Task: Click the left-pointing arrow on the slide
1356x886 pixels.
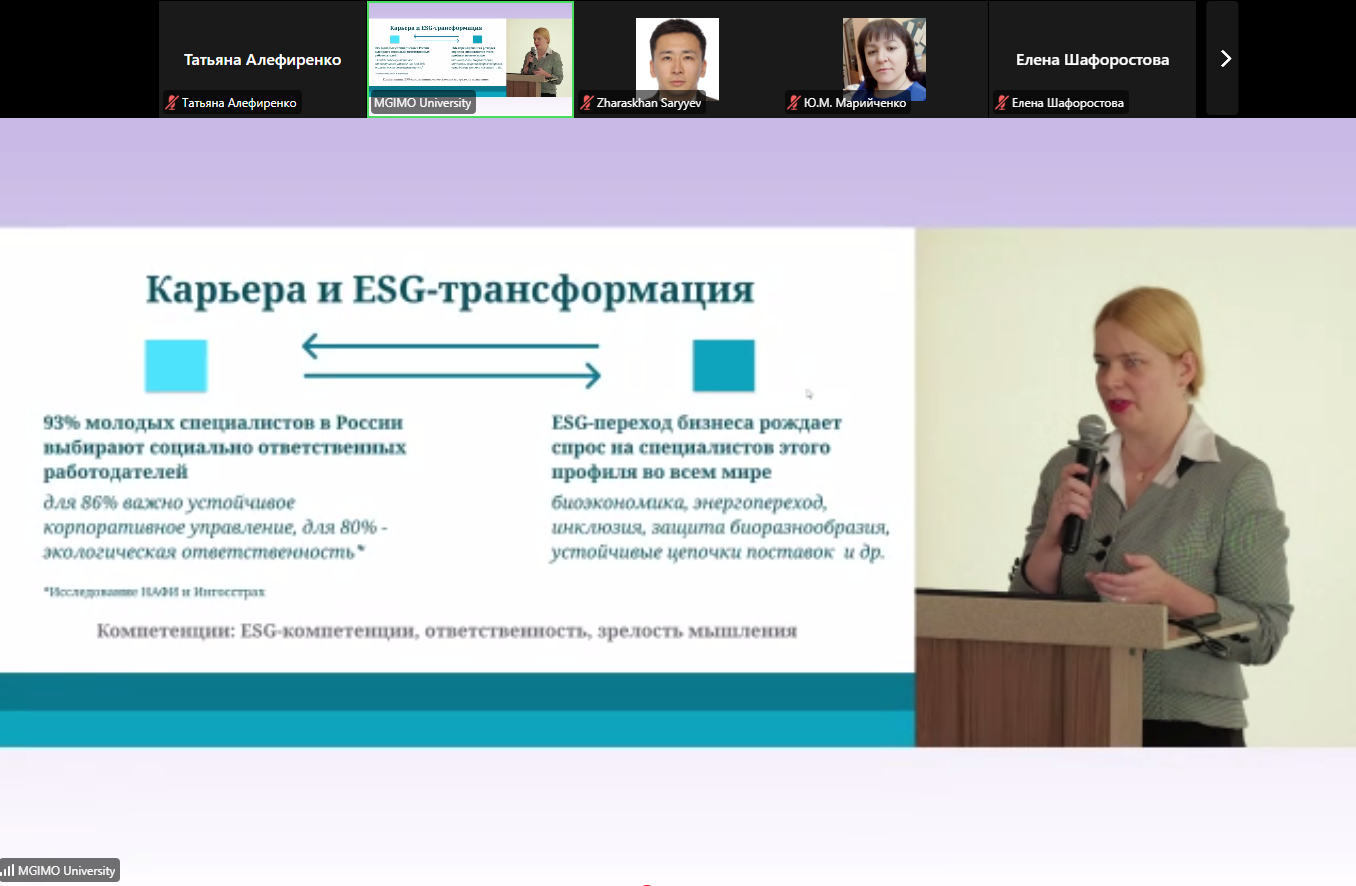Action: (450, 347)
